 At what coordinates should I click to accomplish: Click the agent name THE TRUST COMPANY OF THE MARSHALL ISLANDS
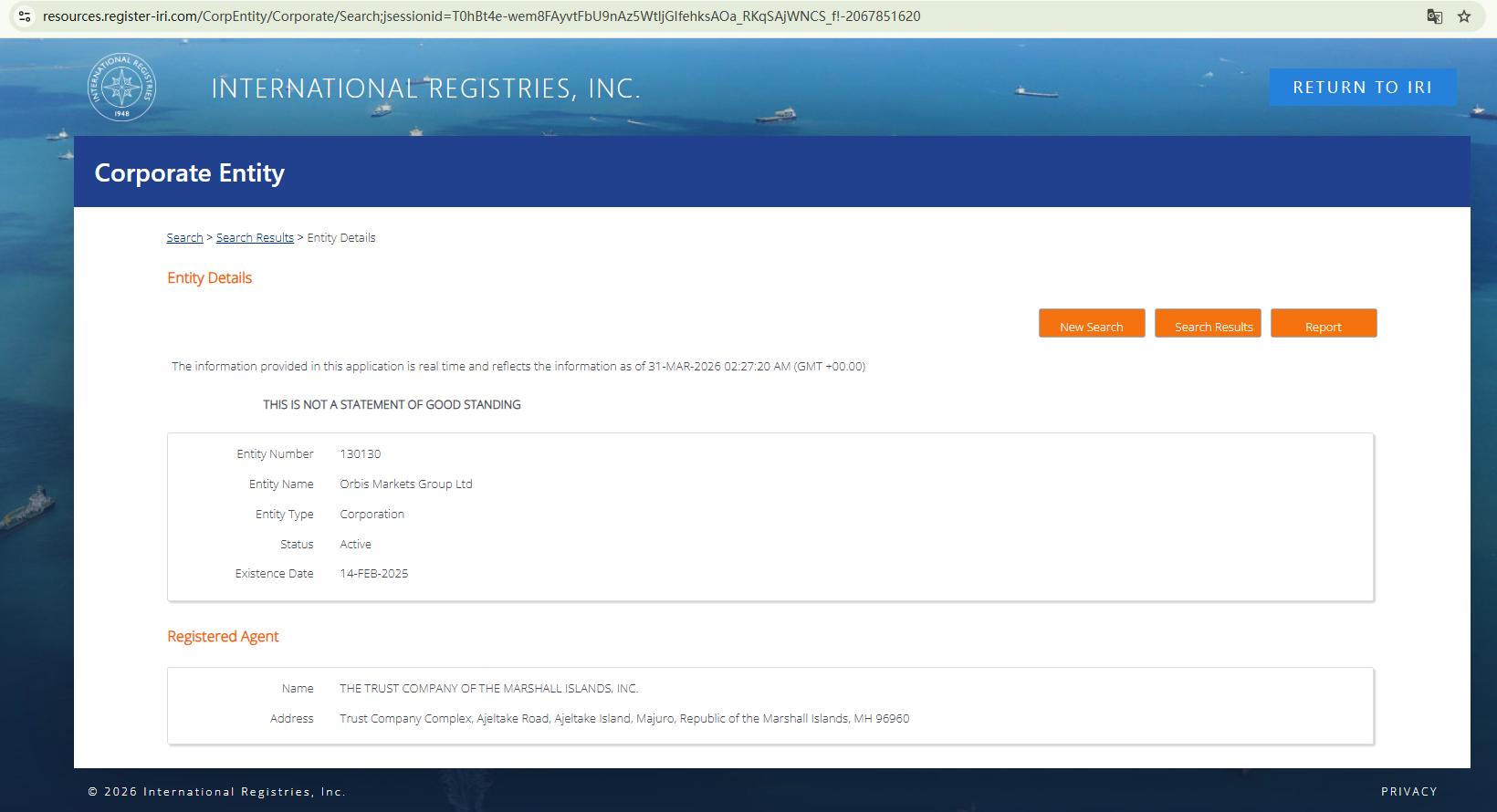(489, 689)
